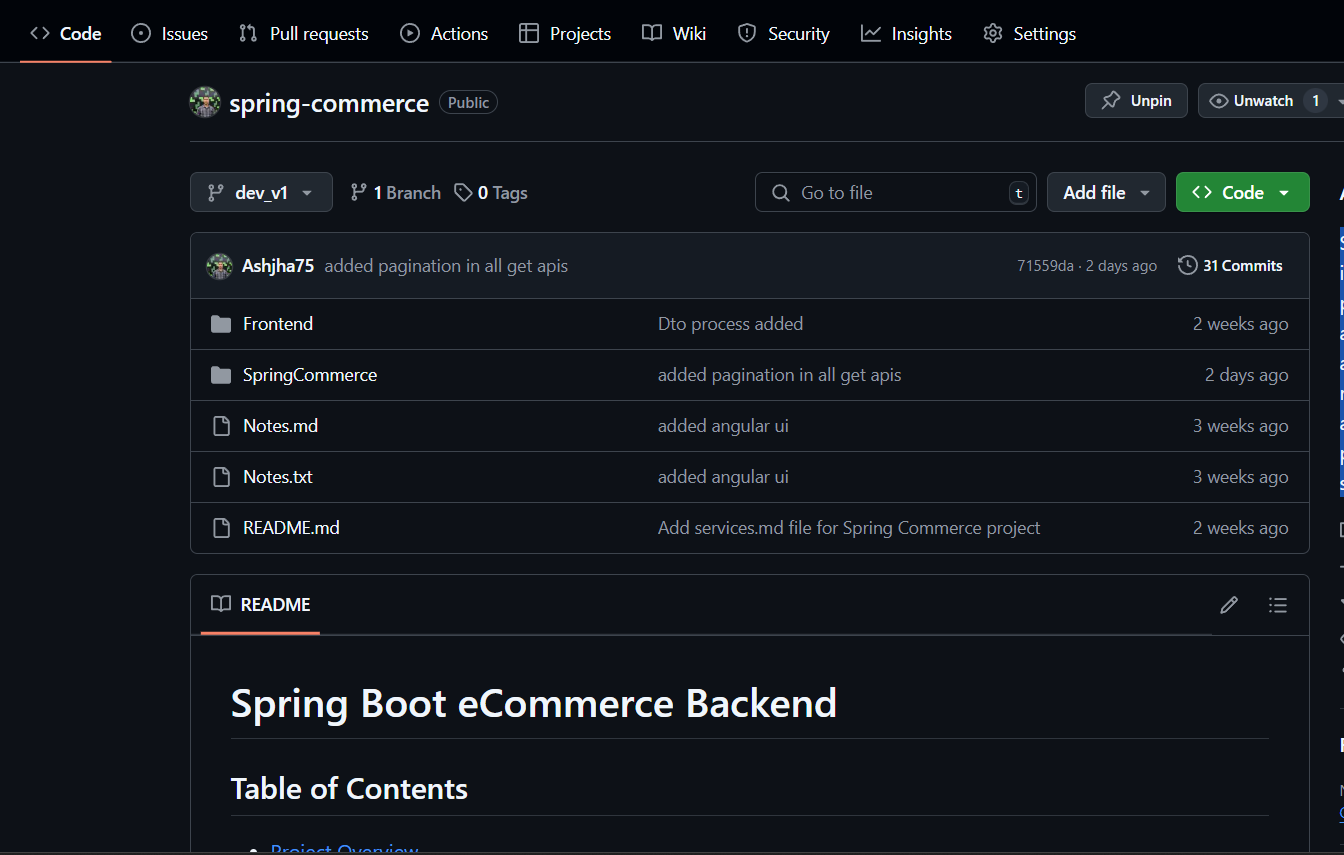Open the Security tab
Screen dimensions: 1344x855
(783, 33)
